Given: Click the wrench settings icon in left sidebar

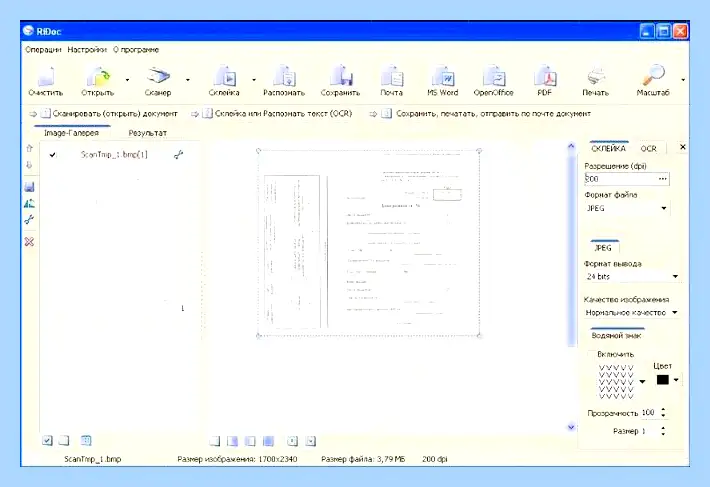Looking at the screenshot, I should point(29,220).
